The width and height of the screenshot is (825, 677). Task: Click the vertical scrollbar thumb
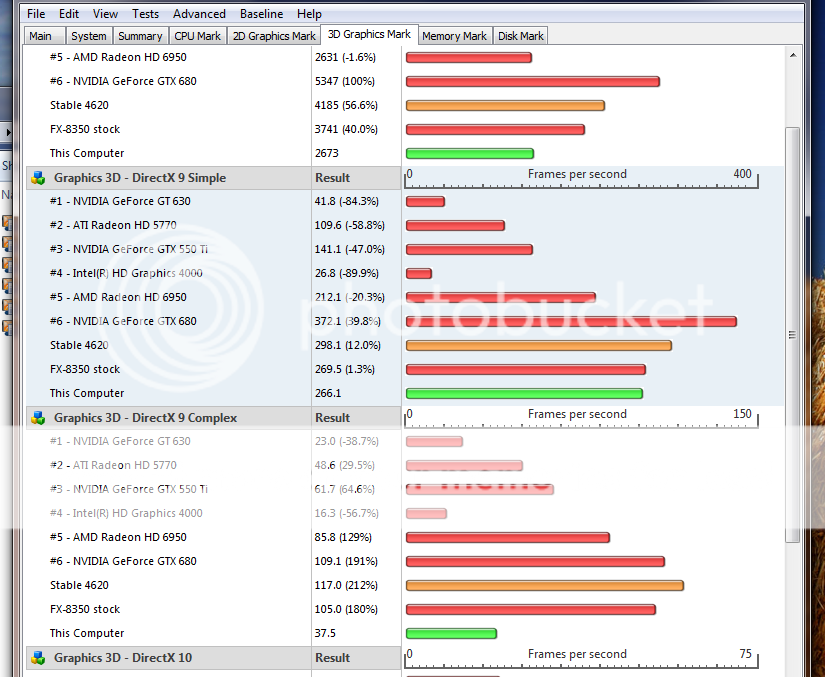(792, 335)
